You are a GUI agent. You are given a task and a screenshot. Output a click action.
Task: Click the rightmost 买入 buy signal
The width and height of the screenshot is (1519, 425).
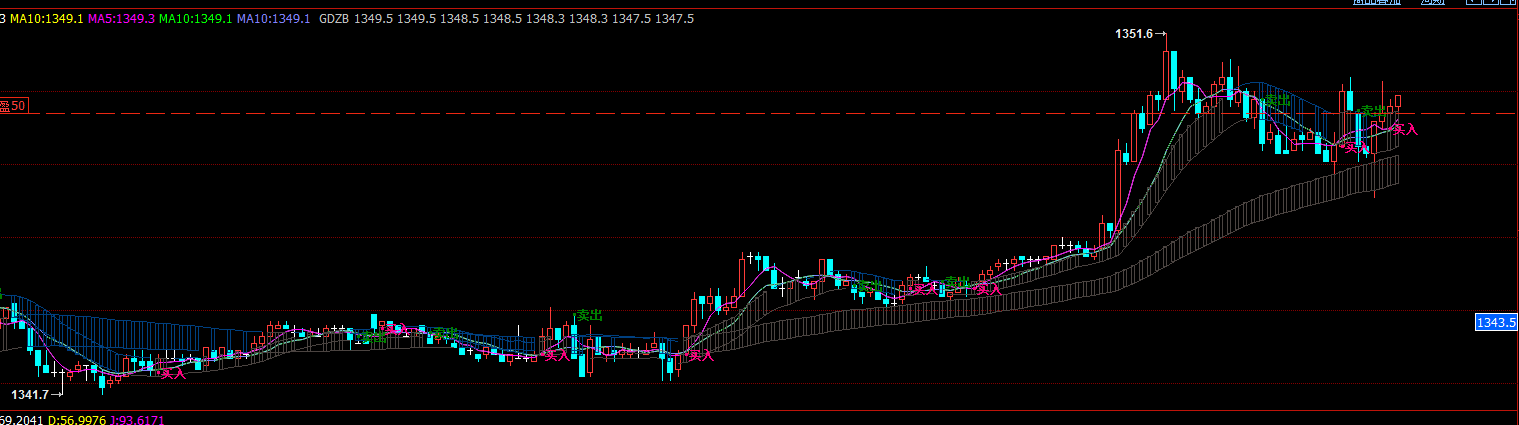tap(1405, 129)
